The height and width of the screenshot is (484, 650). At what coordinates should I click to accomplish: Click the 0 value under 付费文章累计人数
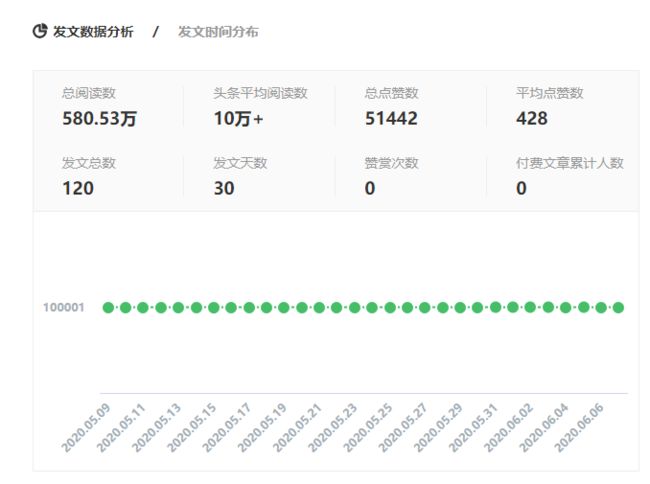[x=521, y=189]
